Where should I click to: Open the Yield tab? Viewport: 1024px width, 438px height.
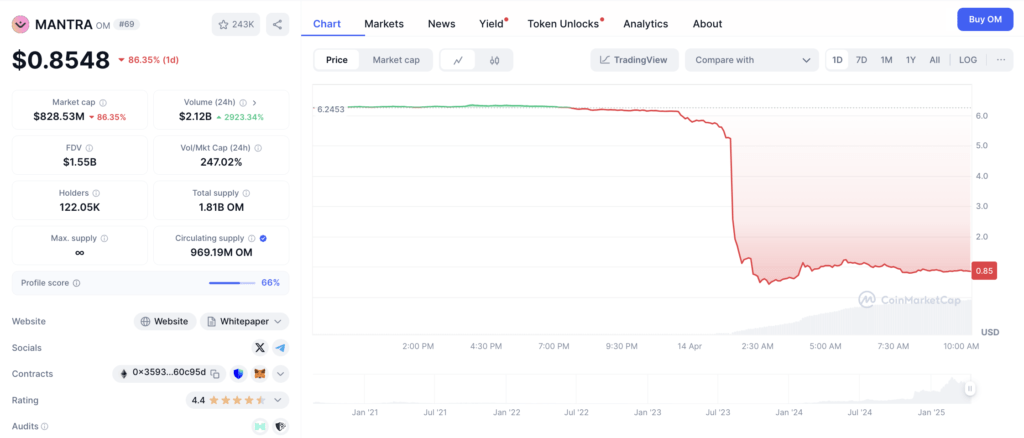pos(492,23)
